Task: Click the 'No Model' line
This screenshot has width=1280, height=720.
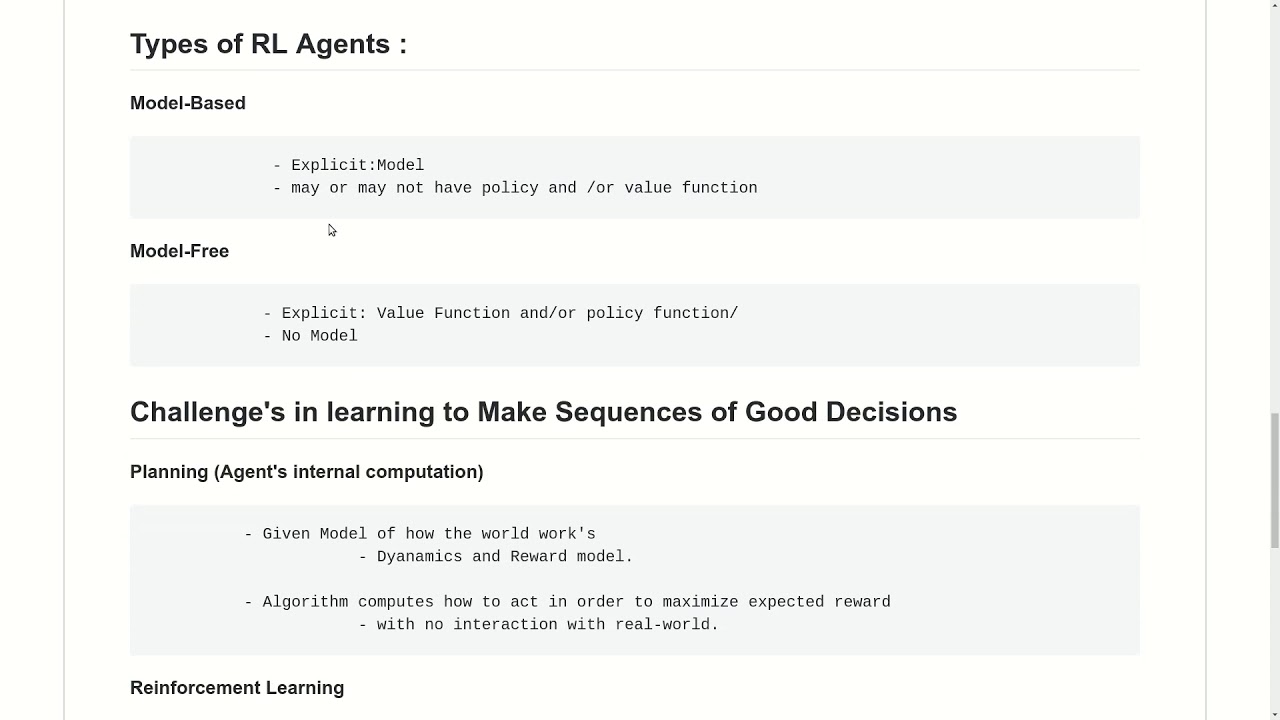Action: [x=310, y=336]
